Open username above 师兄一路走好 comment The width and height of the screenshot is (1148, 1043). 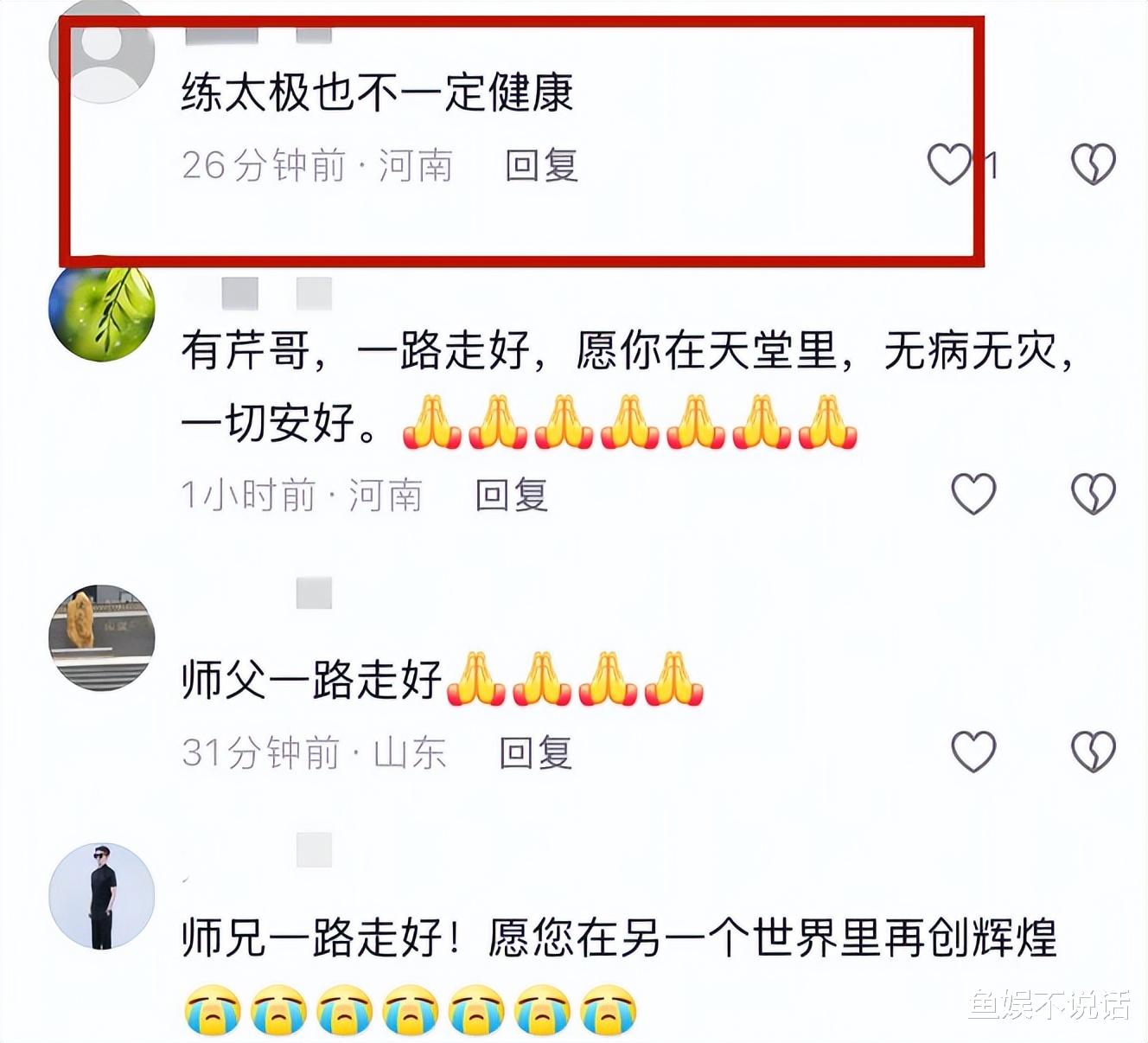[x=314, y=850]
